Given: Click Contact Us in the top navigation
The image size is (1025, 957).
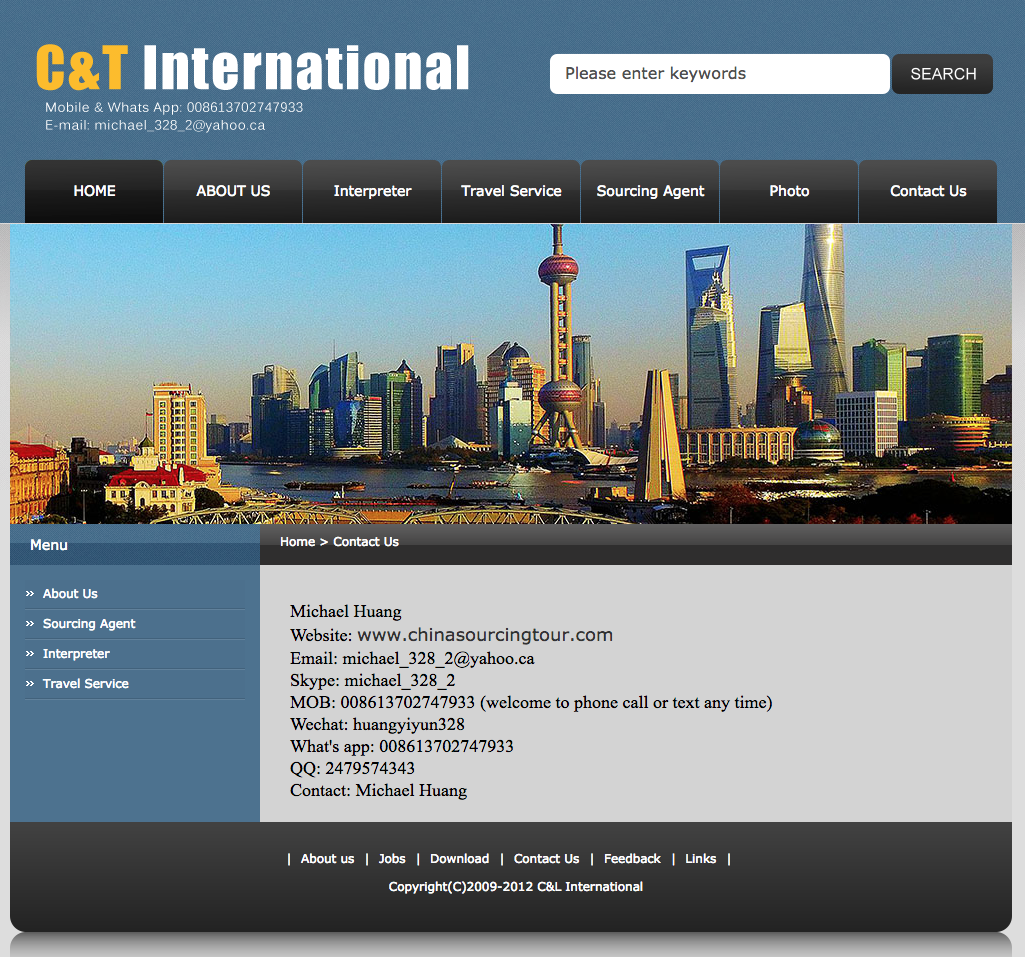Looking at the screenshot, I should 928,191.
